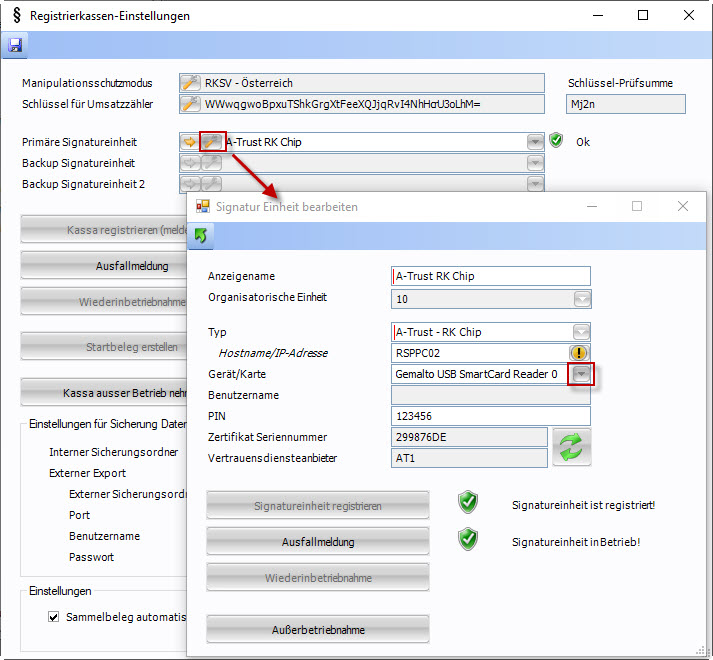Open the Gerät/Karte dropdown list
713x660 pixels.
click(581, 374)
